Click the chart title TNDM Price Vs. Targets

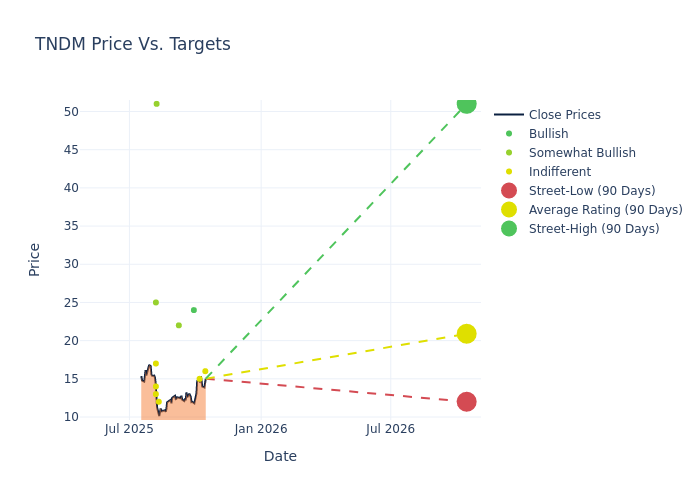pos(133,45)
